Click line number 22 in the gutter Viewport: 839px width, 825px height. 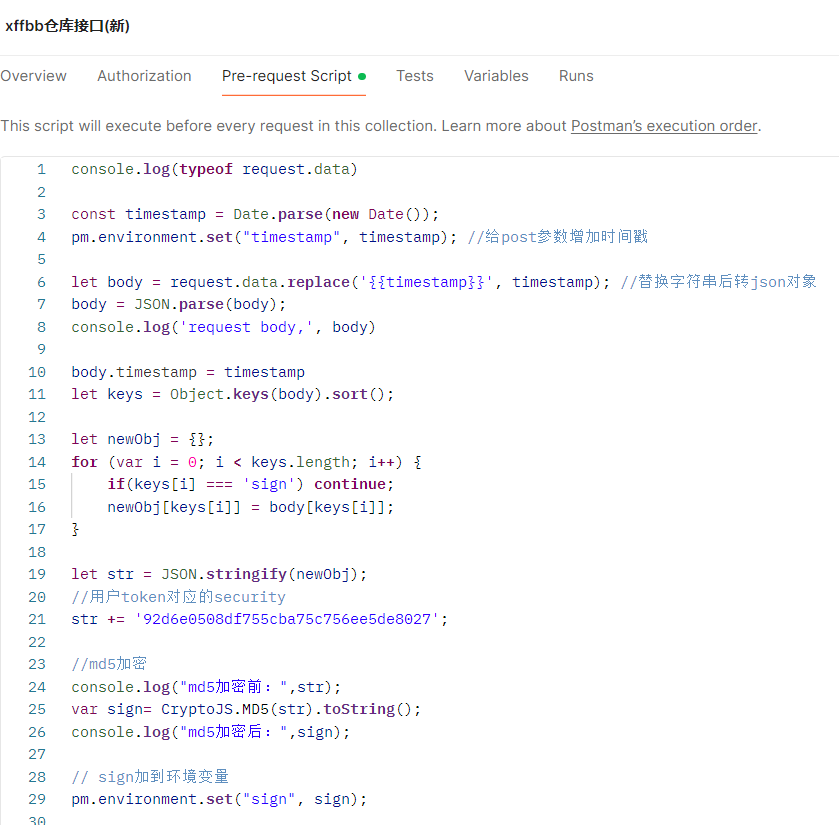[37, 641]
